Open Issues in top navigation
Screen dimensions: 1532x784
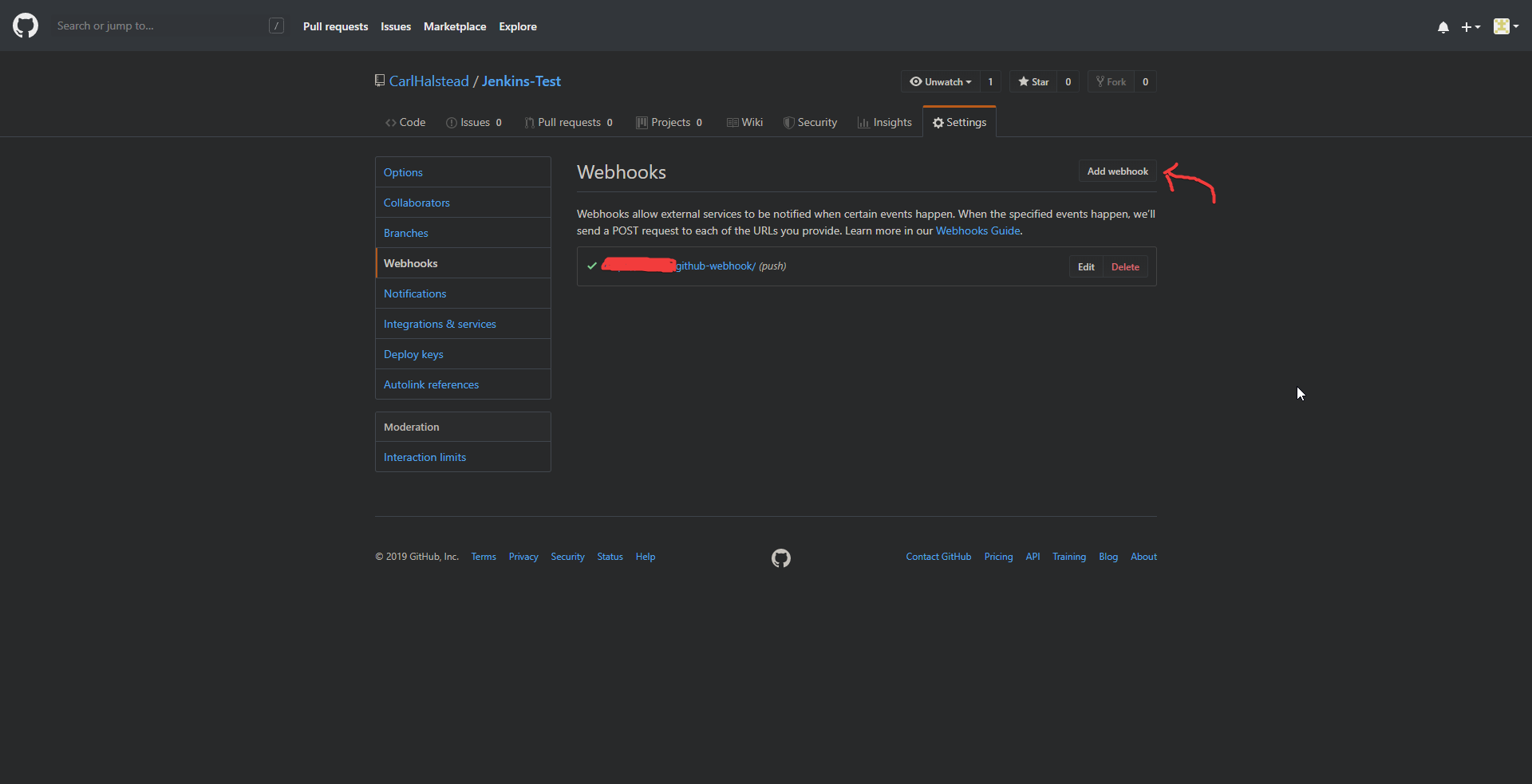pos(396,26)
